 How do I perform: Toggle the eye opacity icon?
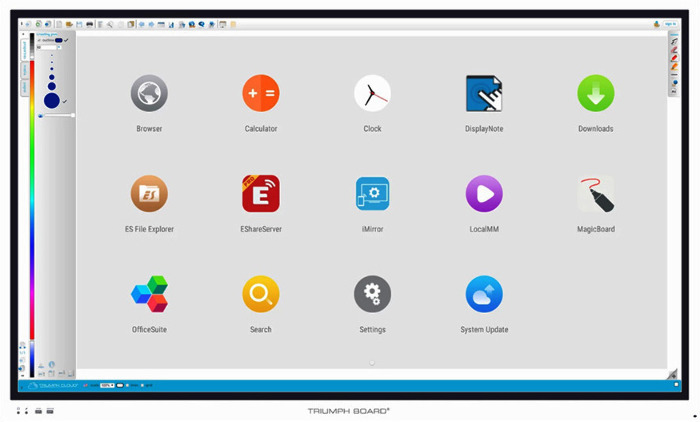(40, 116)
